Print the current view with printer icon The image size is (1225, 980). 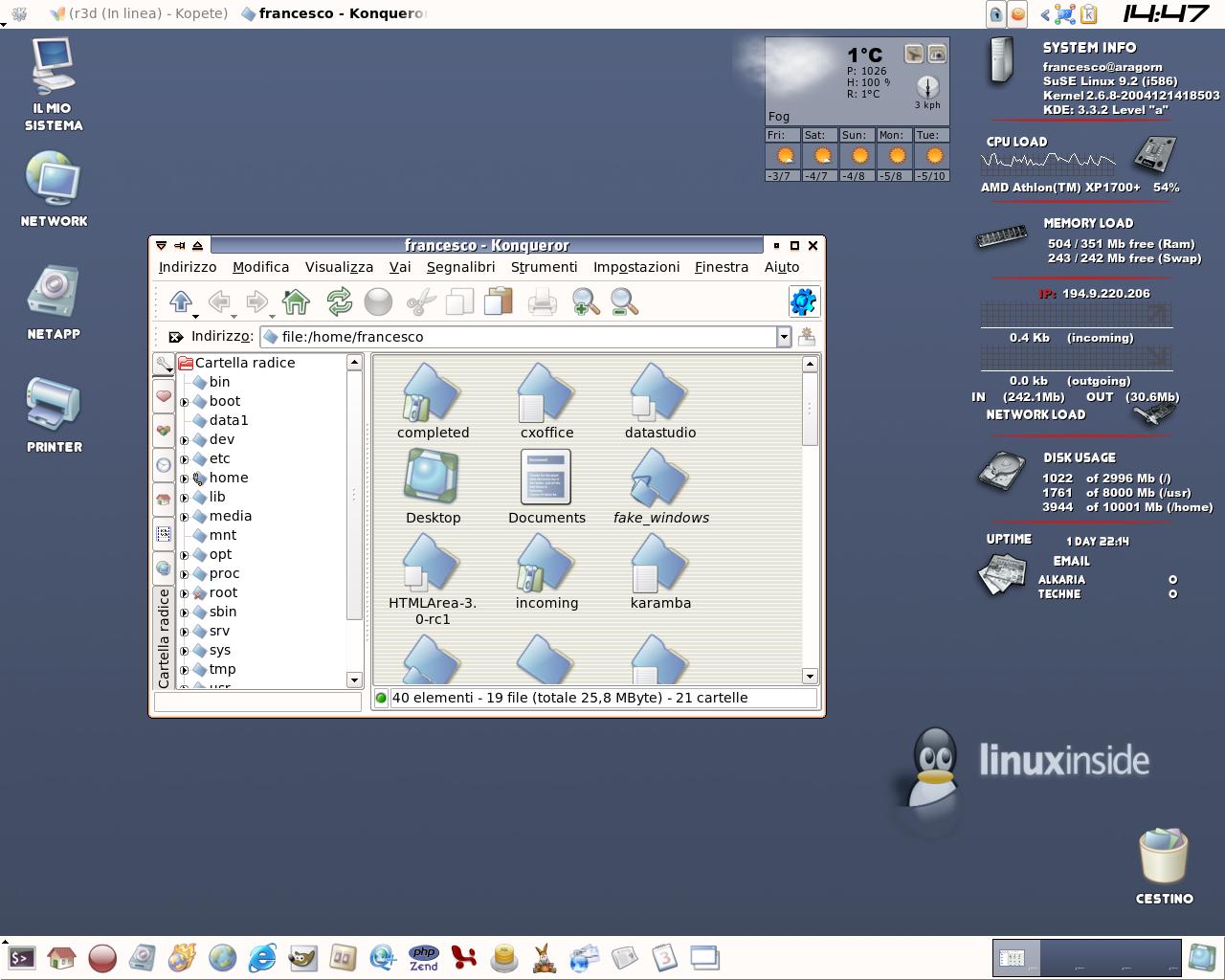click(543, 302)
